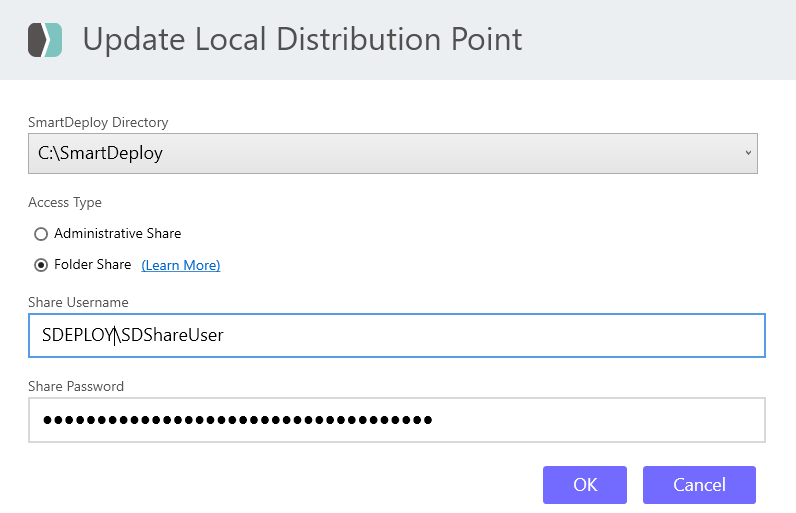Click the masked password dots
Viewport: 796px width, 513px height.
click(x=237, y=420)
